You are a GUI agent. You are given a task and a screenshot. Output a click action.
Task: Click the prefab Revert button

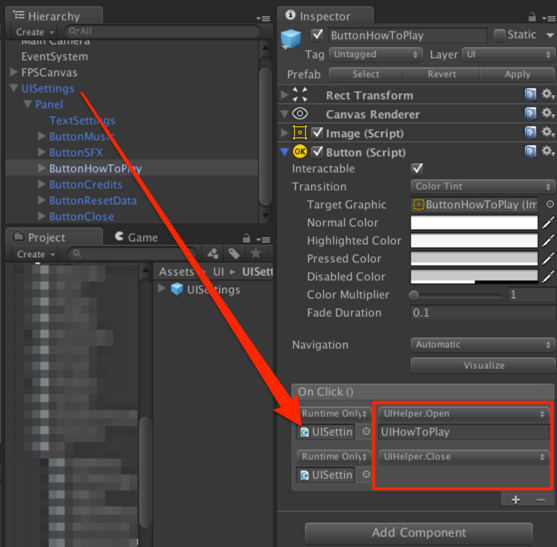442,74
